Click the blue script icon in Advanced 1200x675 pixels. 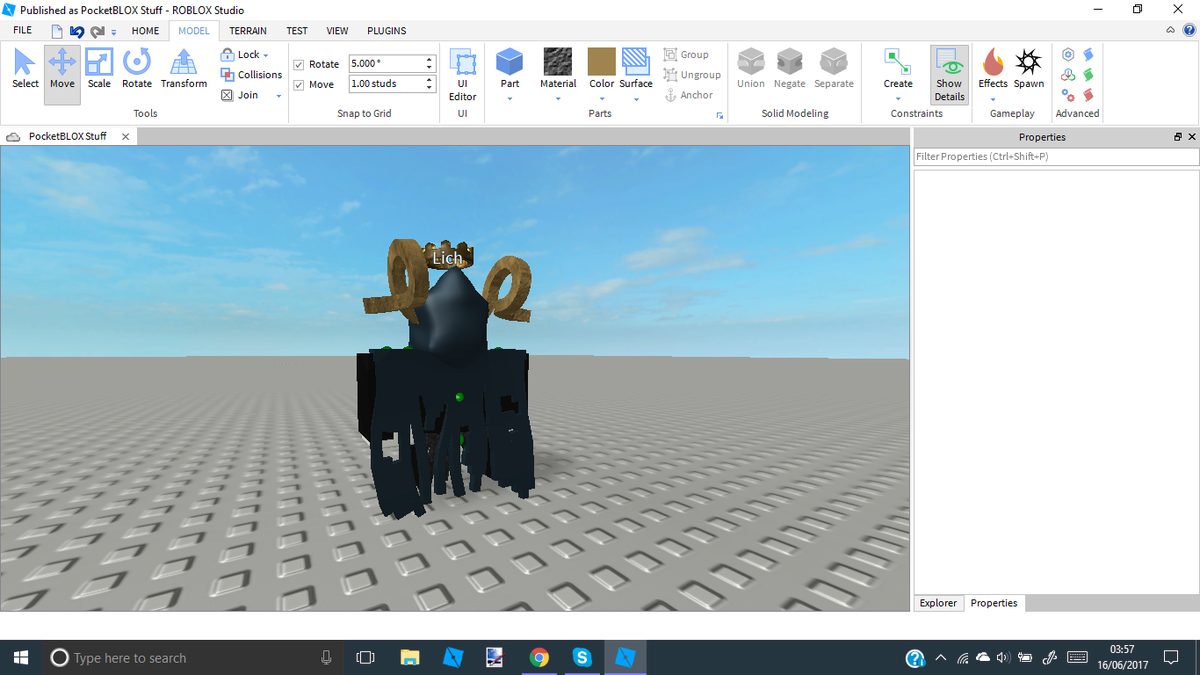click(x=1089, y=54)
